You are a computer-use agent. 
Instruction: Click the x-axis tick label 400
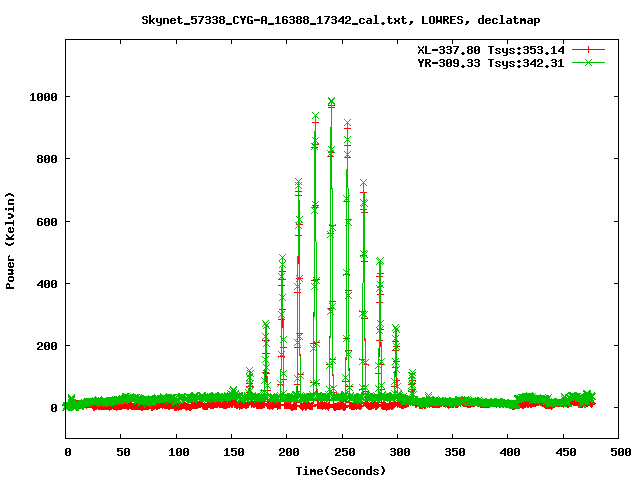point(510,452)
